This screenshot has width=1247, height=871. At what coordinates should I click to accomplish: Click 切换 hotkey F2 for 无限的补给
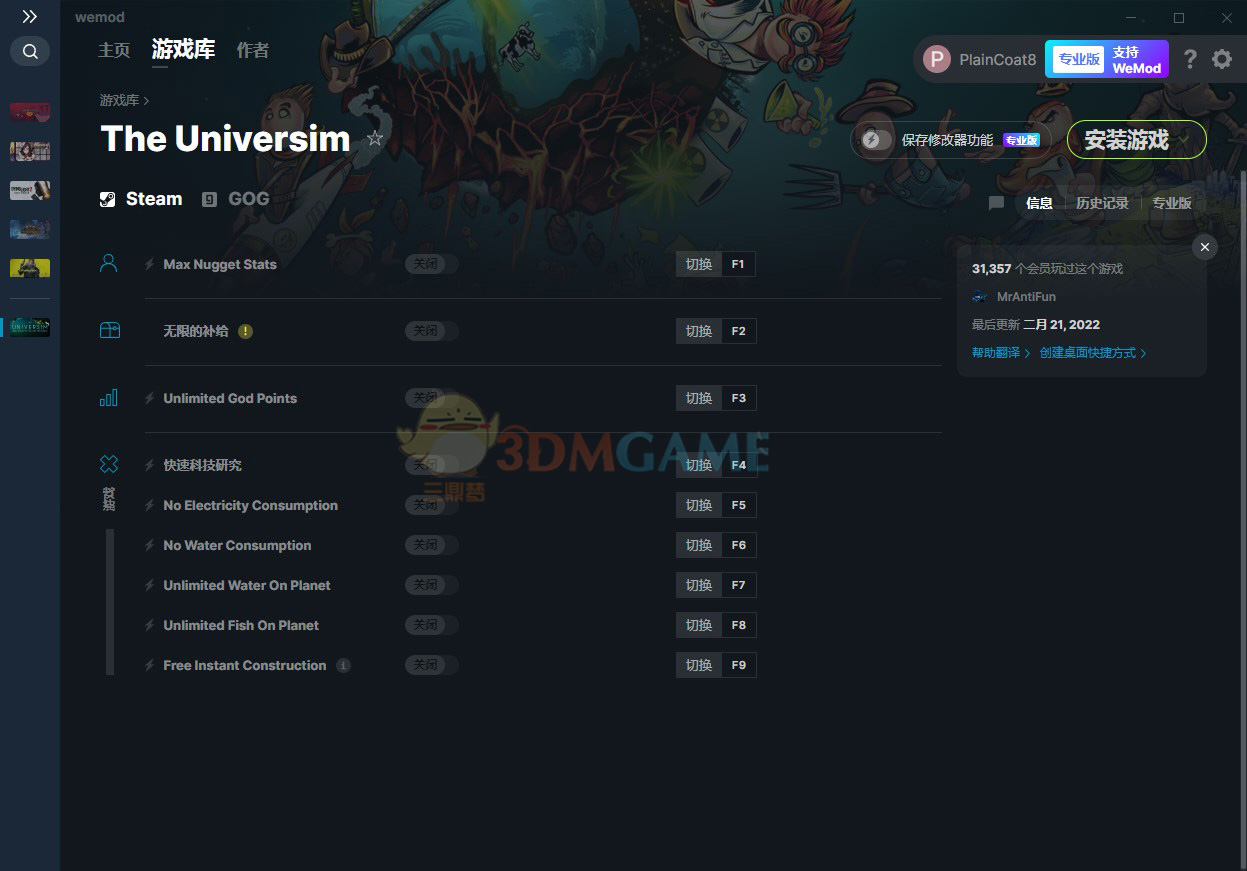click(x=716, y=331)
